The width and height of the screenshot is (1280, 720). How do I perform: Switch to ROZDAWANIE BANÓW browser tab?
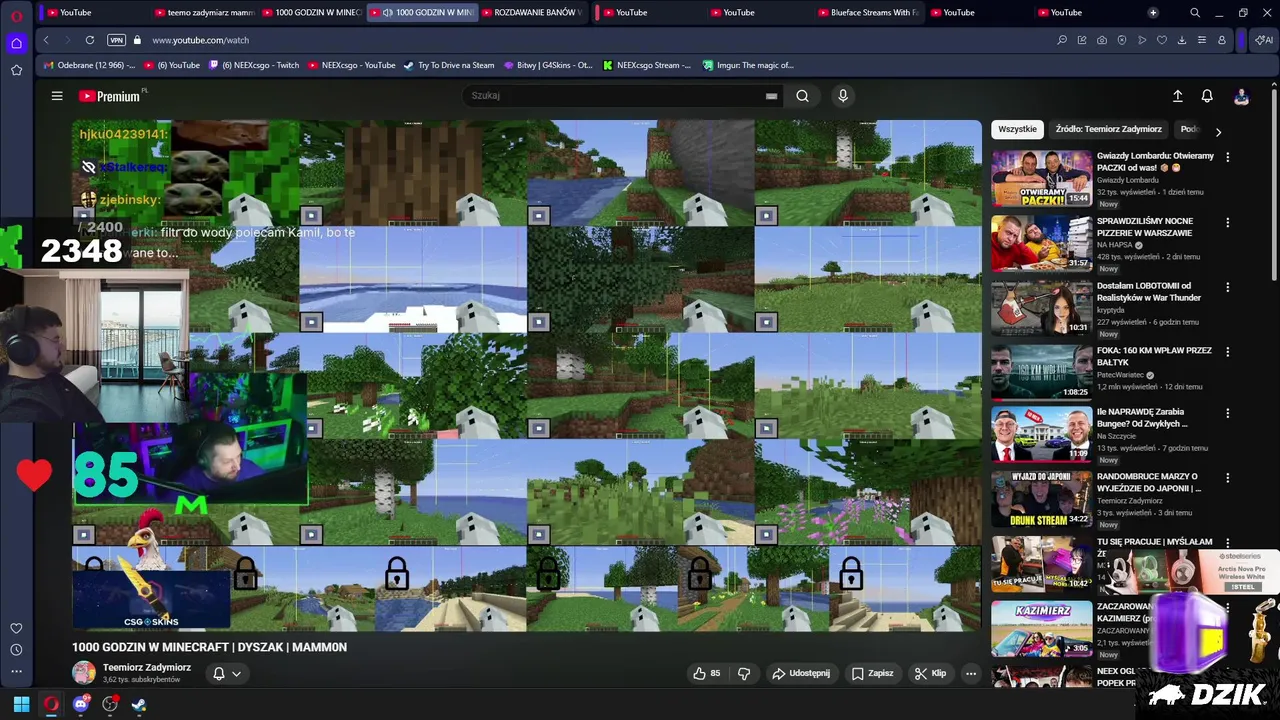click(531, 13)
